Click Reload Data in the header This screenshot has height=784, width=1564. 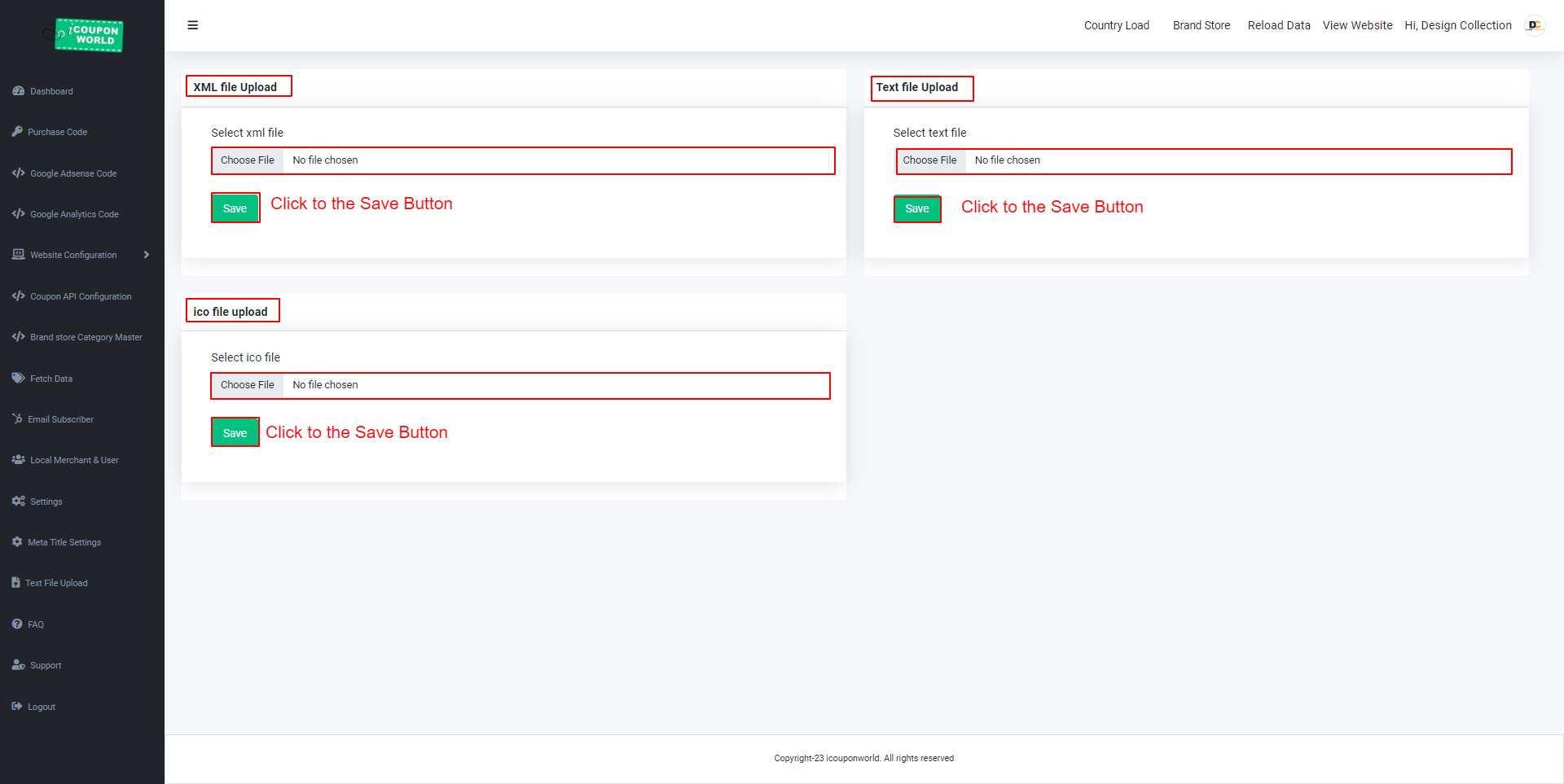[1278, 25]
